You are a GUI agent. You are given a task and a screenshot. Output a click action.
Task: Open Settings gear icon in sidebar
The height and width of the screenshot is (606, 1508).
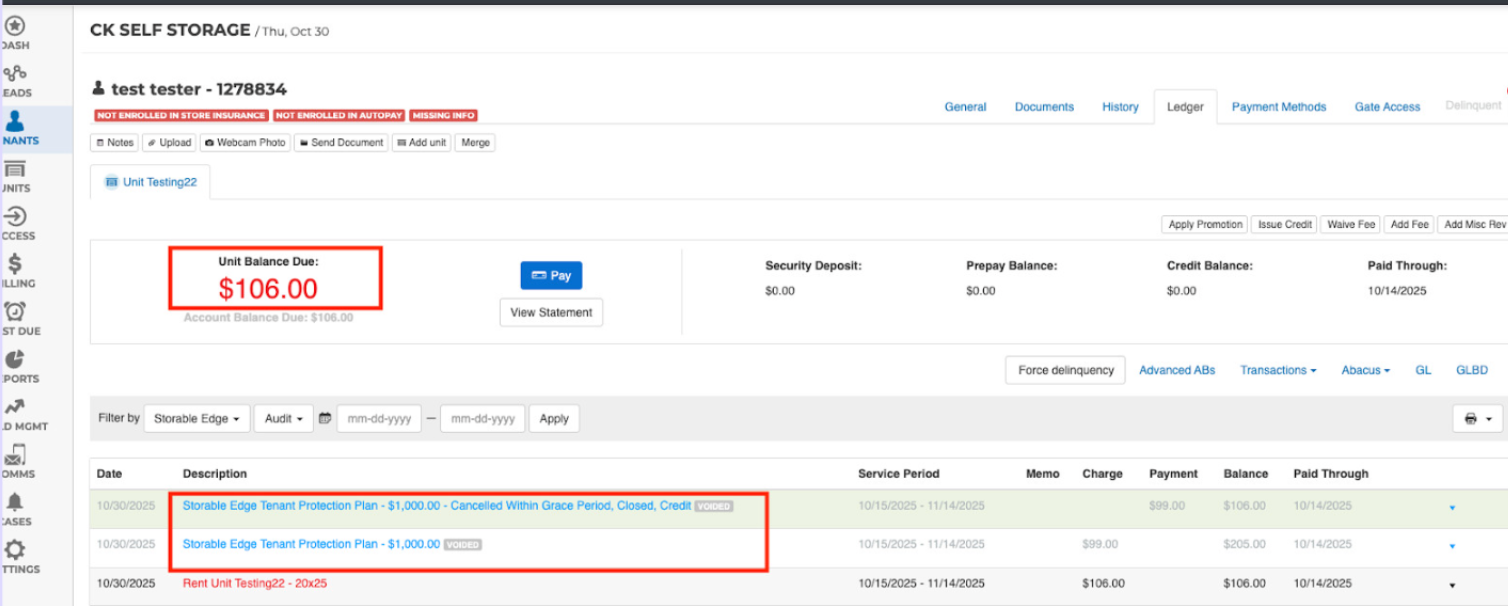15,550
